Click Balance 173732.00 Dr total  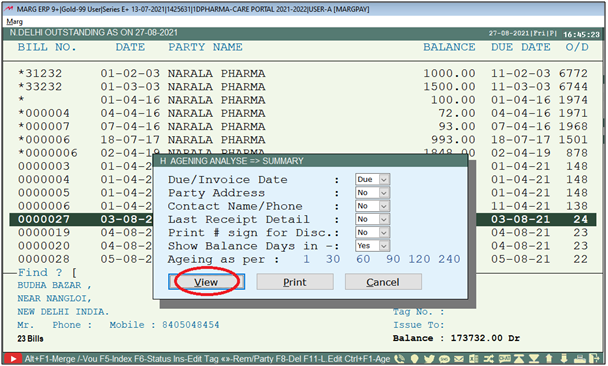[456, 338]
